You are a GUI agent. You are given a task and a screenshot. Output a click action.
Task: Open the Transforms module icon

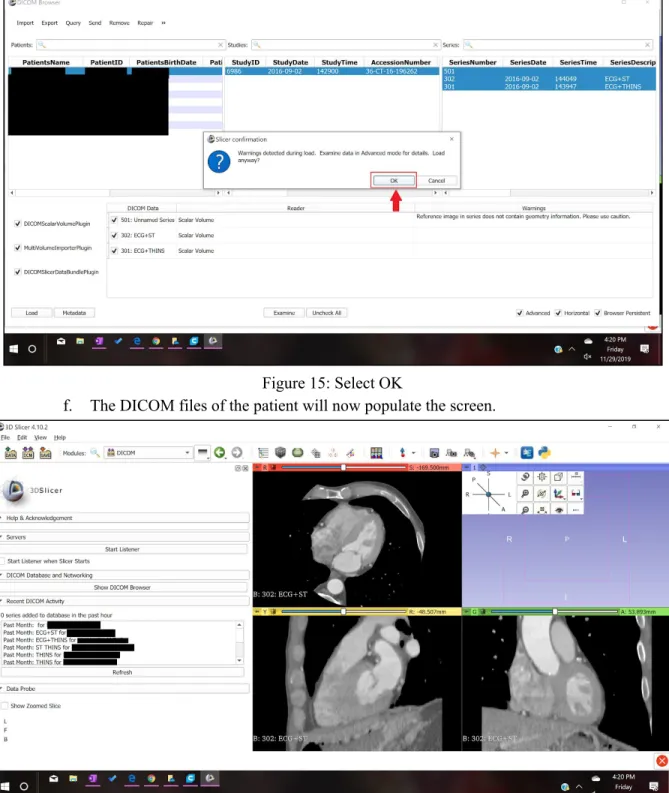point(316,453)
